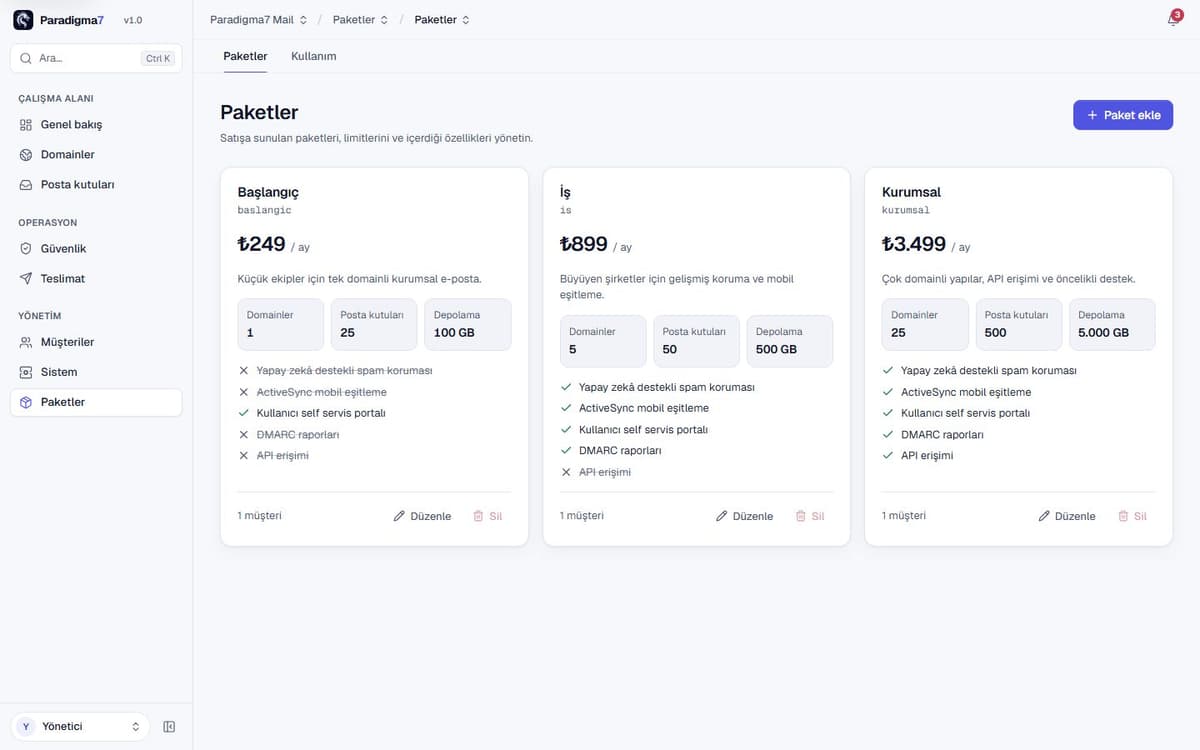Click the Müşteriler people icon
Image resolution: width=1200 pixels, height=750 pixels.
pos(26,342)
